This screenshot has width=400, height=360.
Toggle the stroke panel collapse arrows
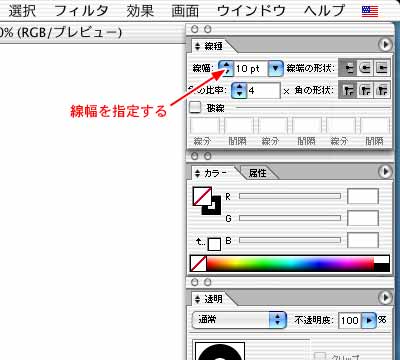point(197,46)
